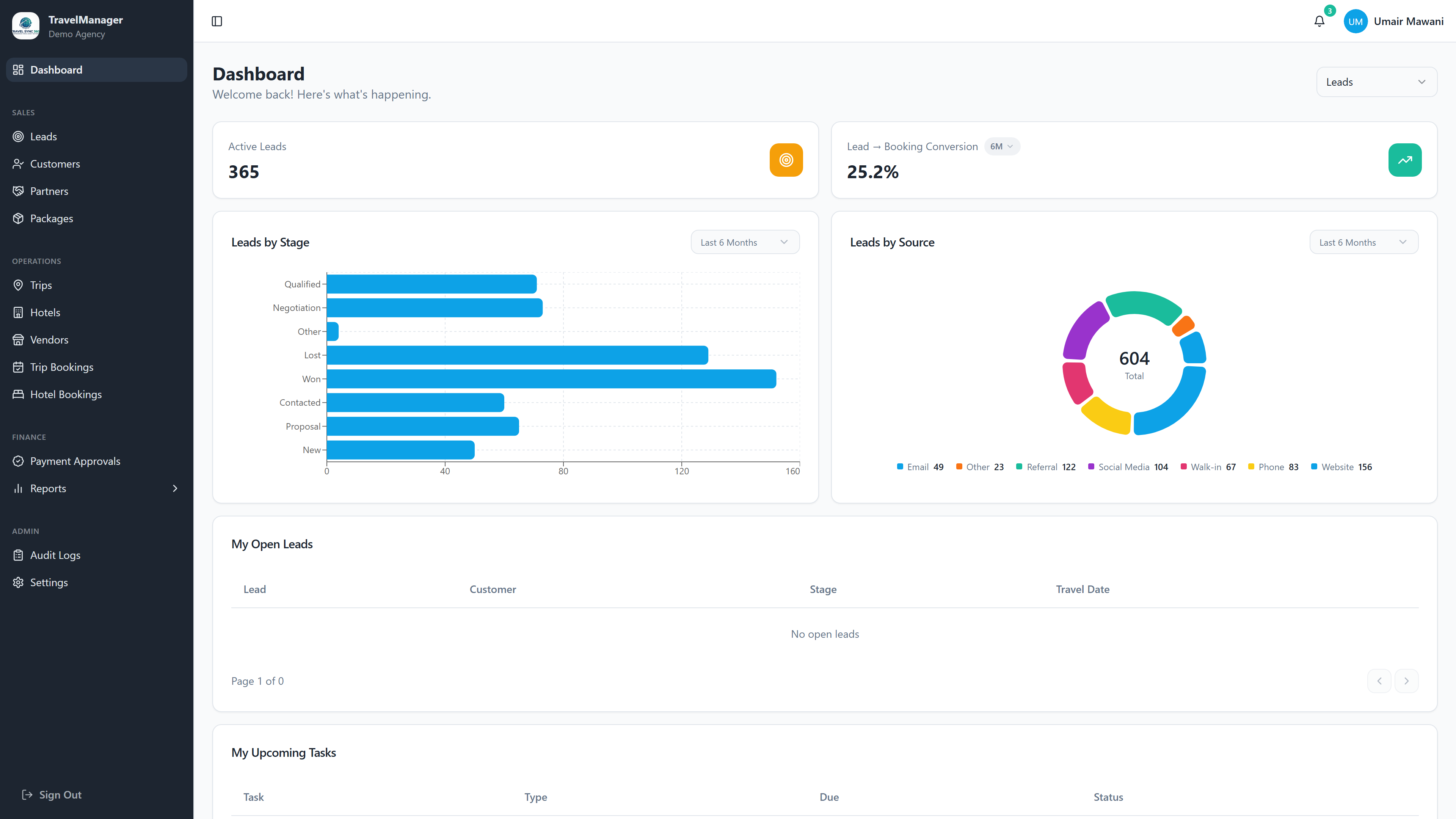Go to previous page of open leads
The width and height of the screenshot is (1456, 819).
point(1379,681)
